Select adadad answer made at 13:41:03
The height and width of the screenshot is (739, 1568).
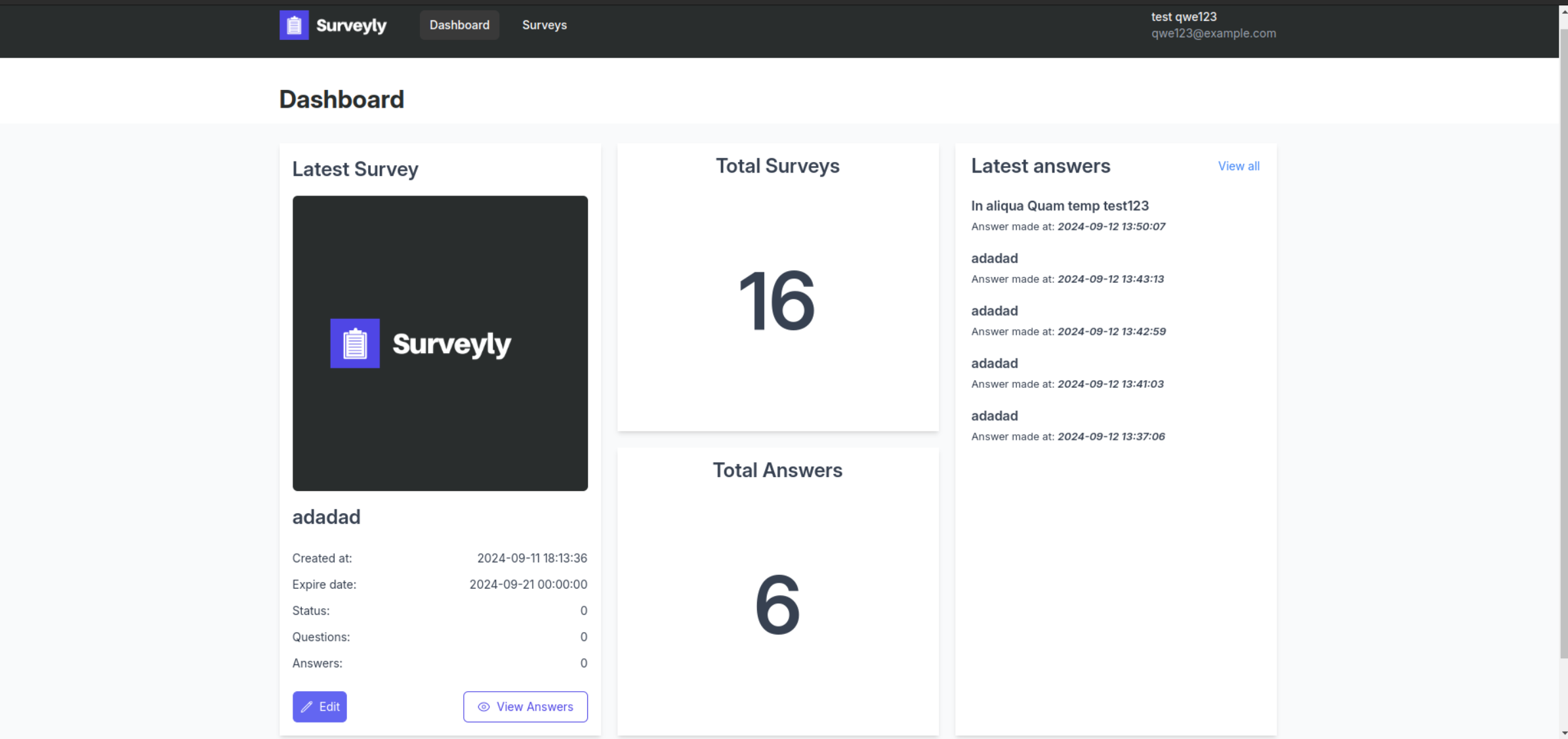[x=1067, y=373]
